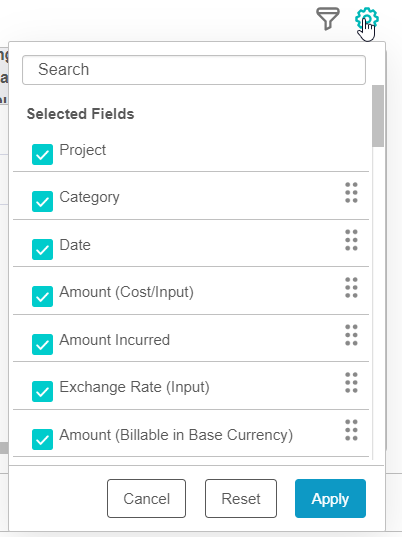The height and width of the screenshot is (537, 402).
Task: Click the field list vertical scrollbar thumb
Action: [x=378, y=116]
